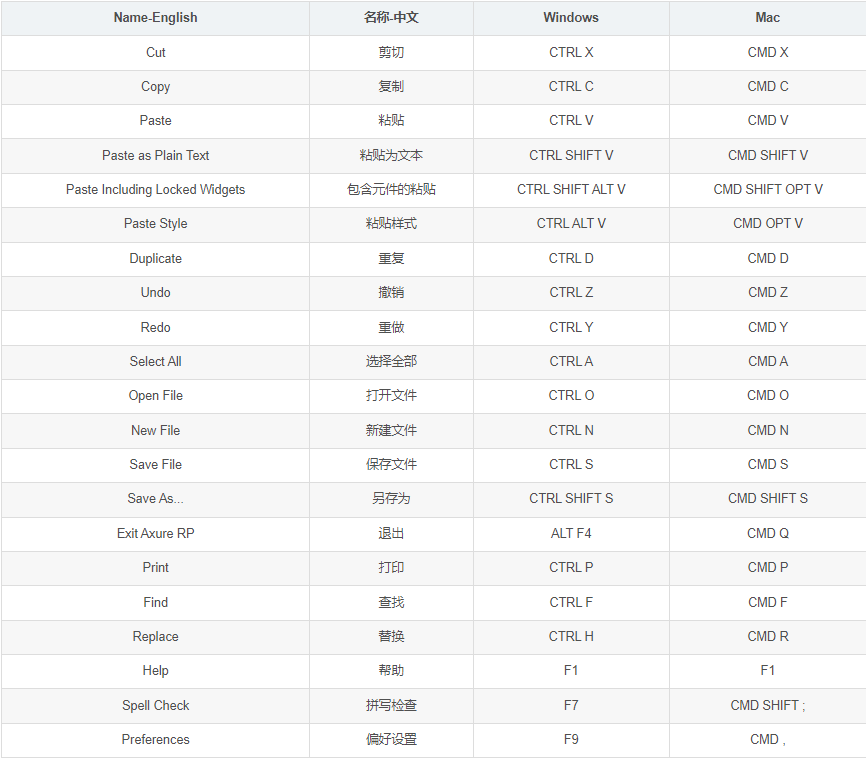
Task: Click the CMD OPT V cell
Action: click(x=767, y=223)
